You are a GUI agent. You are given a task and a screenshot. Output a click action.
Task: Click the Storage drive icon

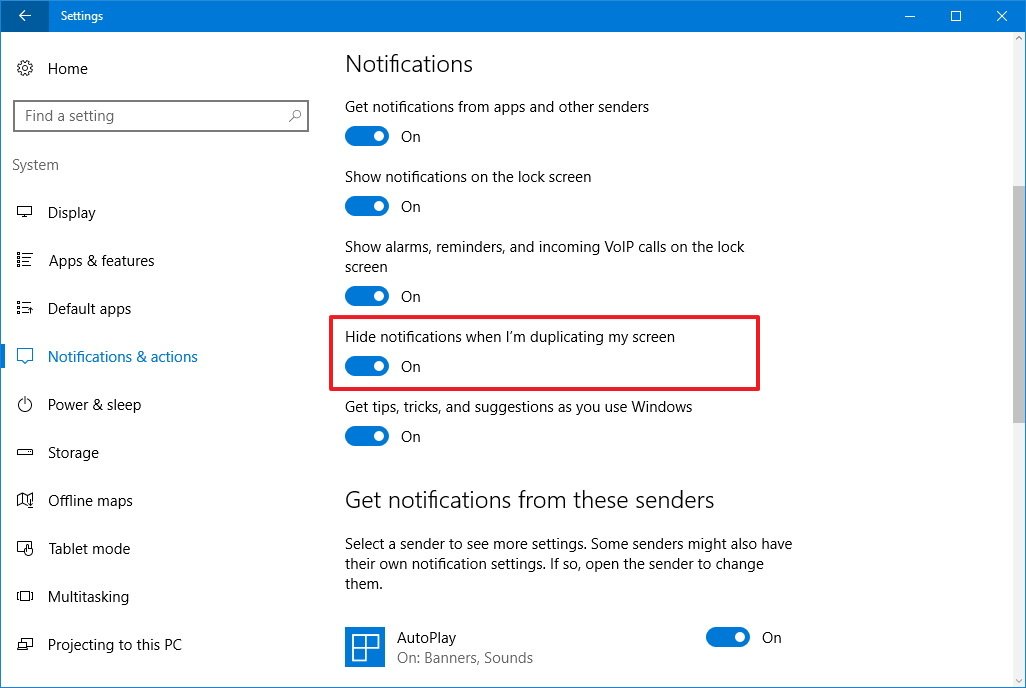[x=25, y=453]
